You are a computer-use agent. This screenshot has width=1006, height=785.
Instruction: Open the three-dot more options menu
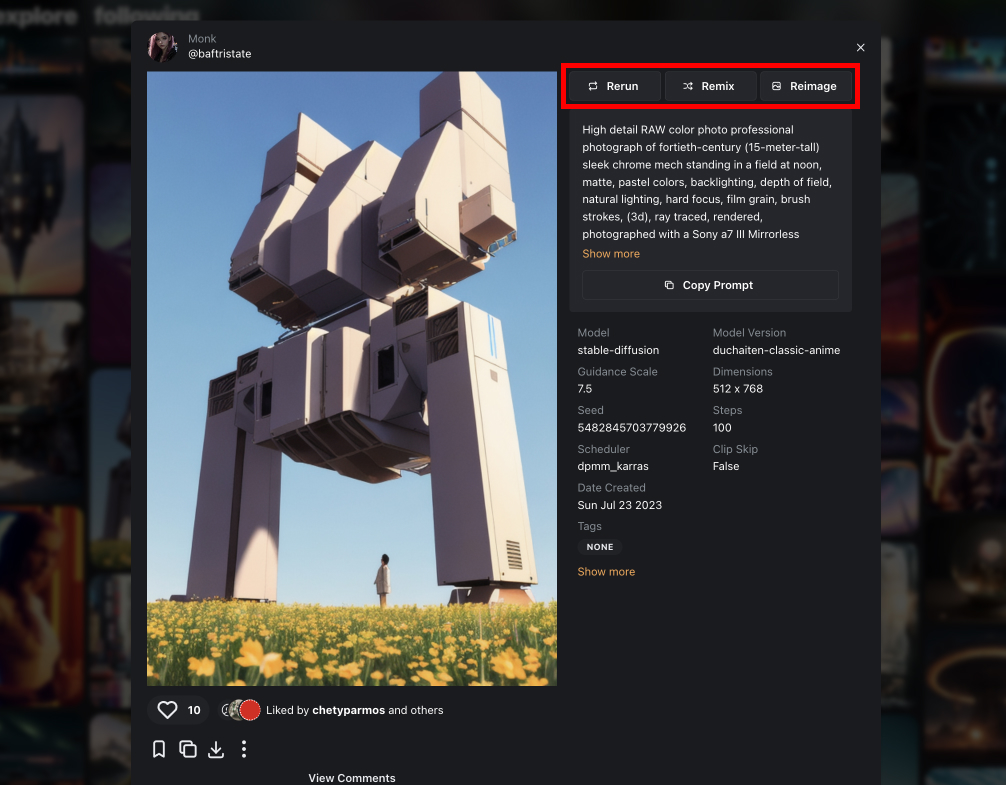(x=244, y=749)
